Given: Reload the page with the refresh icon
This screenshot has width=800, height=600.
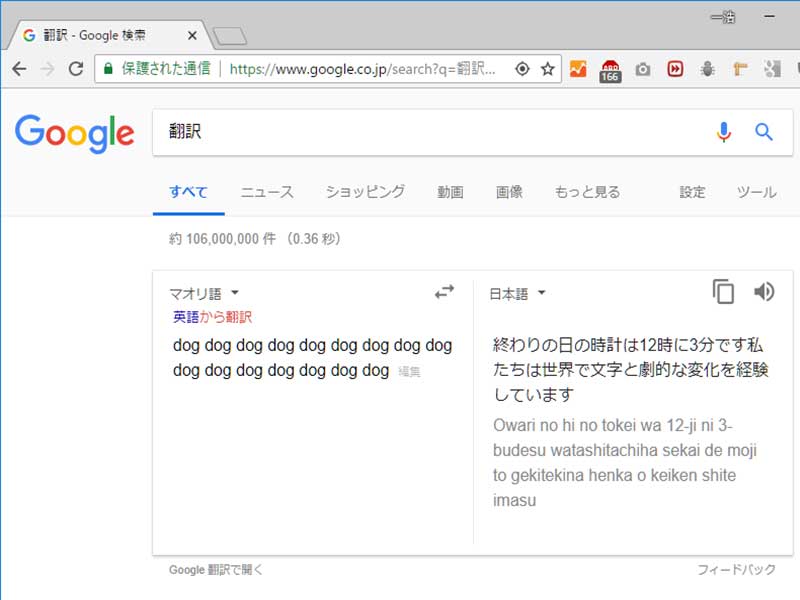Looking at the screenshot, I should (x=76, y=68).
